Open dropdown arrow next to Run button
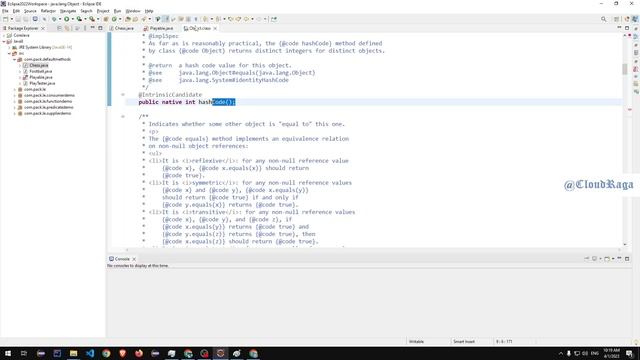Viewport: 640px width, 360px height. click(73, 19)
